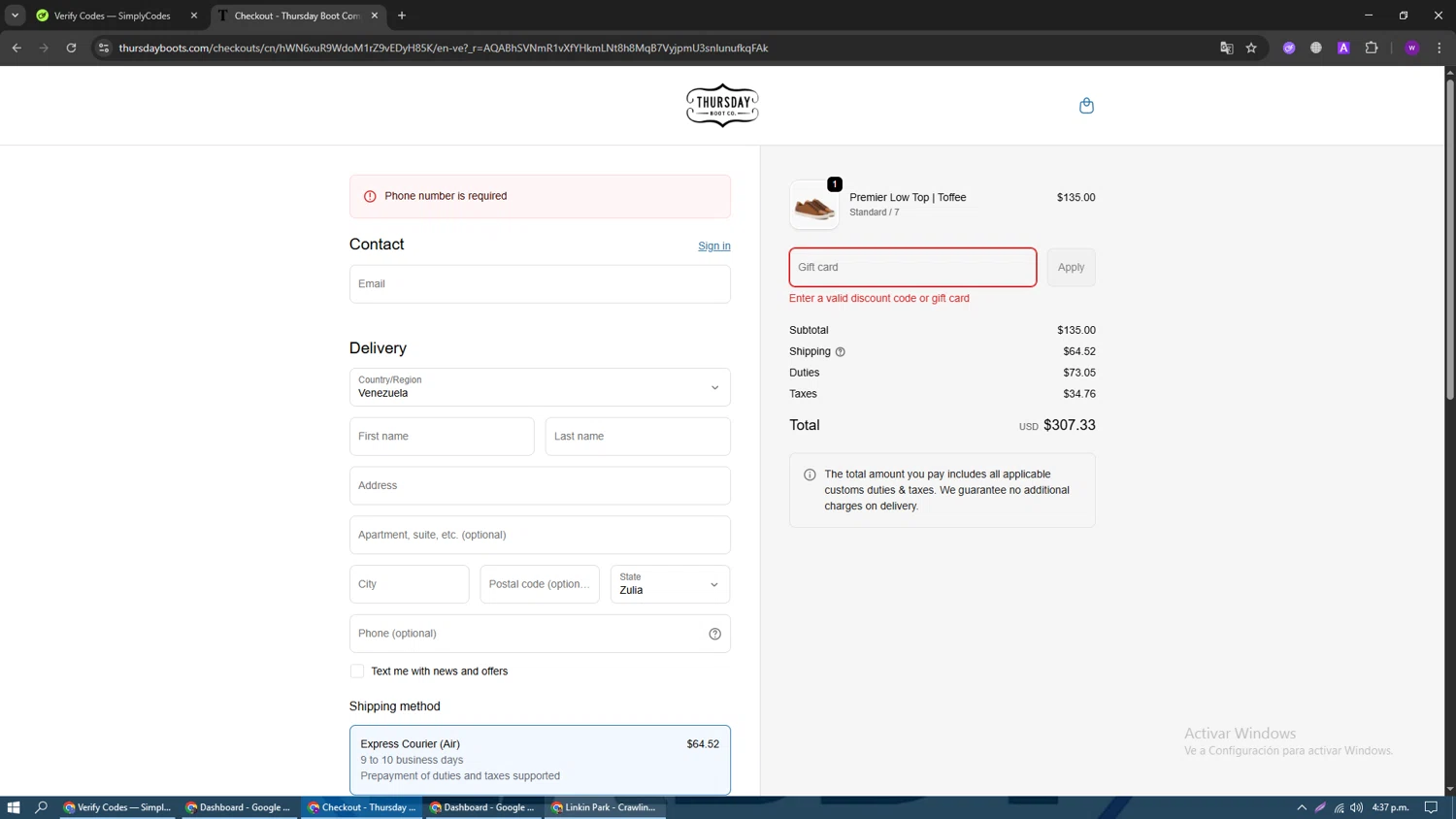Focus the Phone field
Screen dimensions: 1456x819
click(x=540, y=634)
